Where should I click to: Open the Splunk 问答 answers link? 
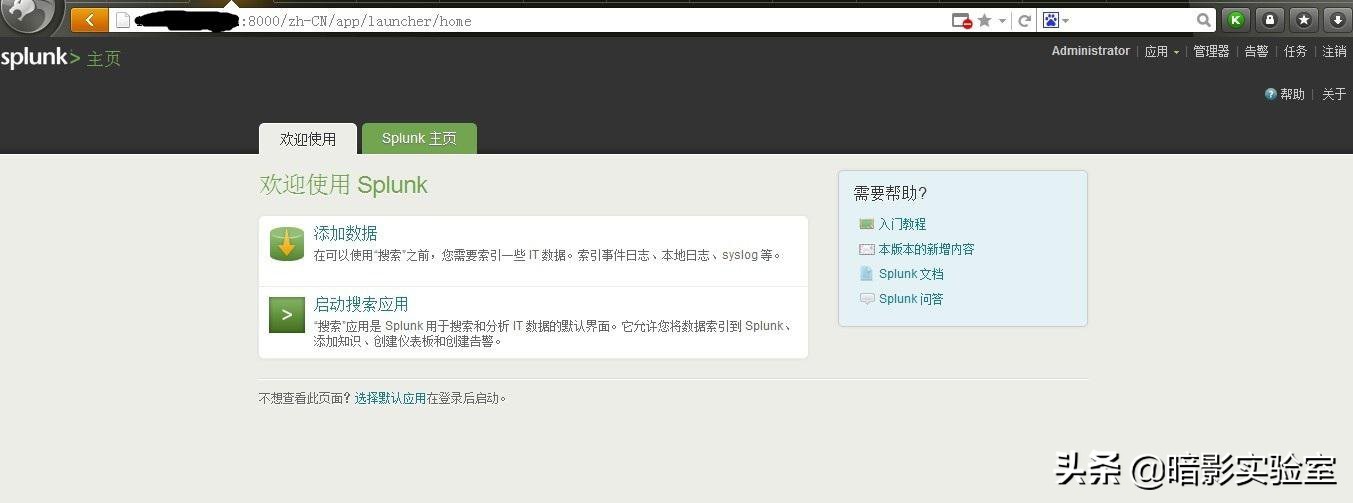point(911,299)
